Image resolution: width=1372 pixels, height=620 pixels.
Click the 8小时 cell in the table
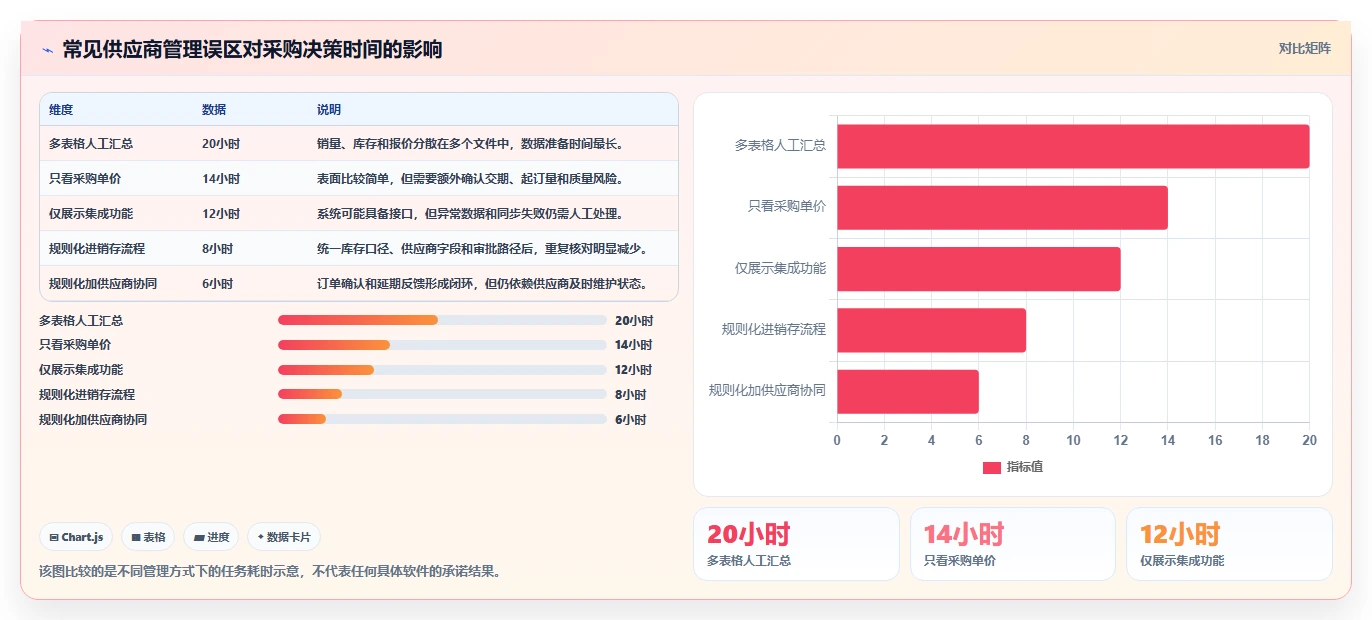click(217, 249)
